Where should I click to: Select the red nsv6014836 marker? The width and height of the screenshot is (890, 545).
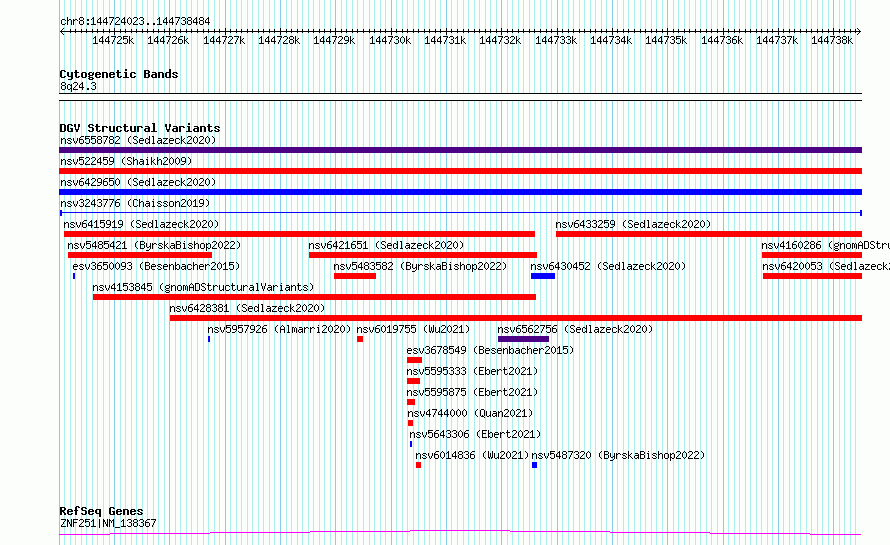pos(418,465)
